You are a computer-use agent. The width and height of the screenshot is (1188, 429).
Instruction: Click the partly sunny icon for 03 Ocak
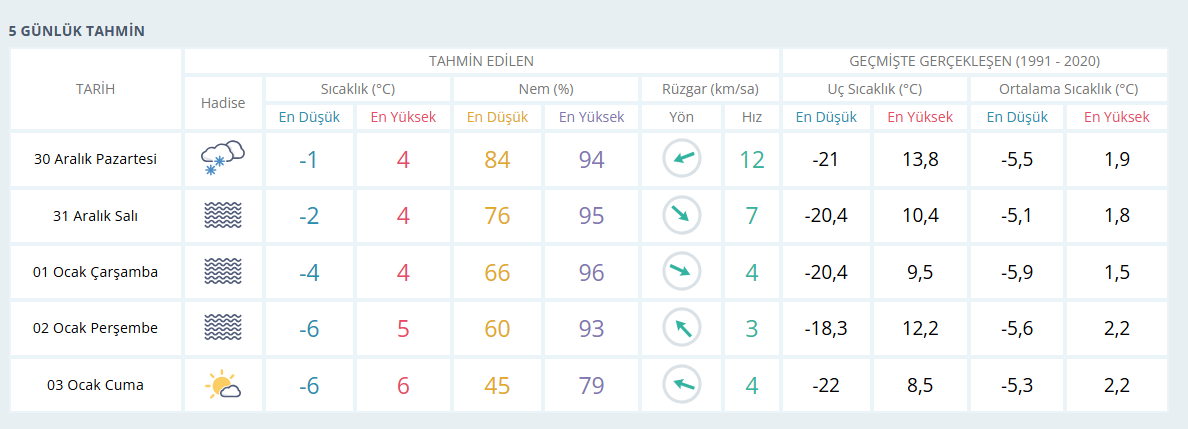[223, 385]
